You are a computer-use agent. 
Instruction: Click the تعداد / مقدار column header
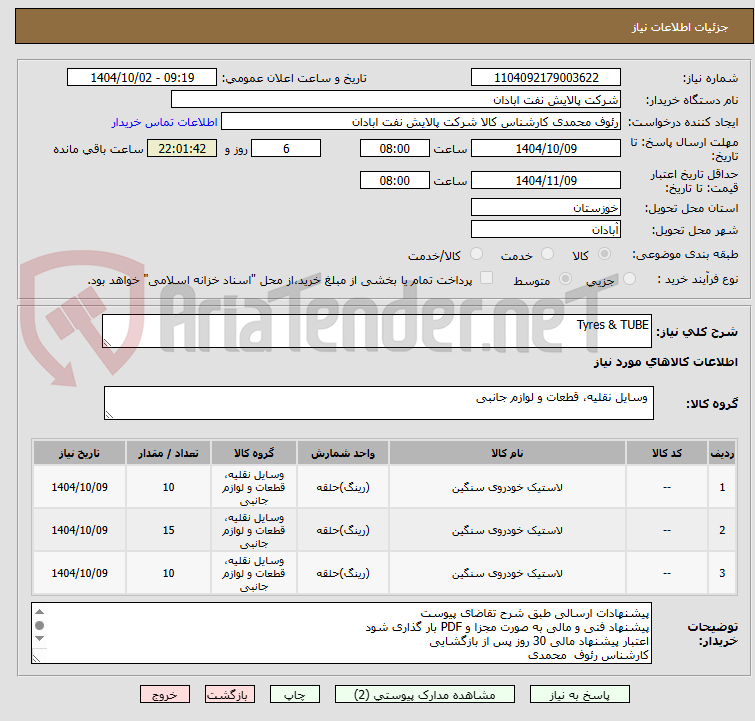pyautogui.click(x=168, y=453)
